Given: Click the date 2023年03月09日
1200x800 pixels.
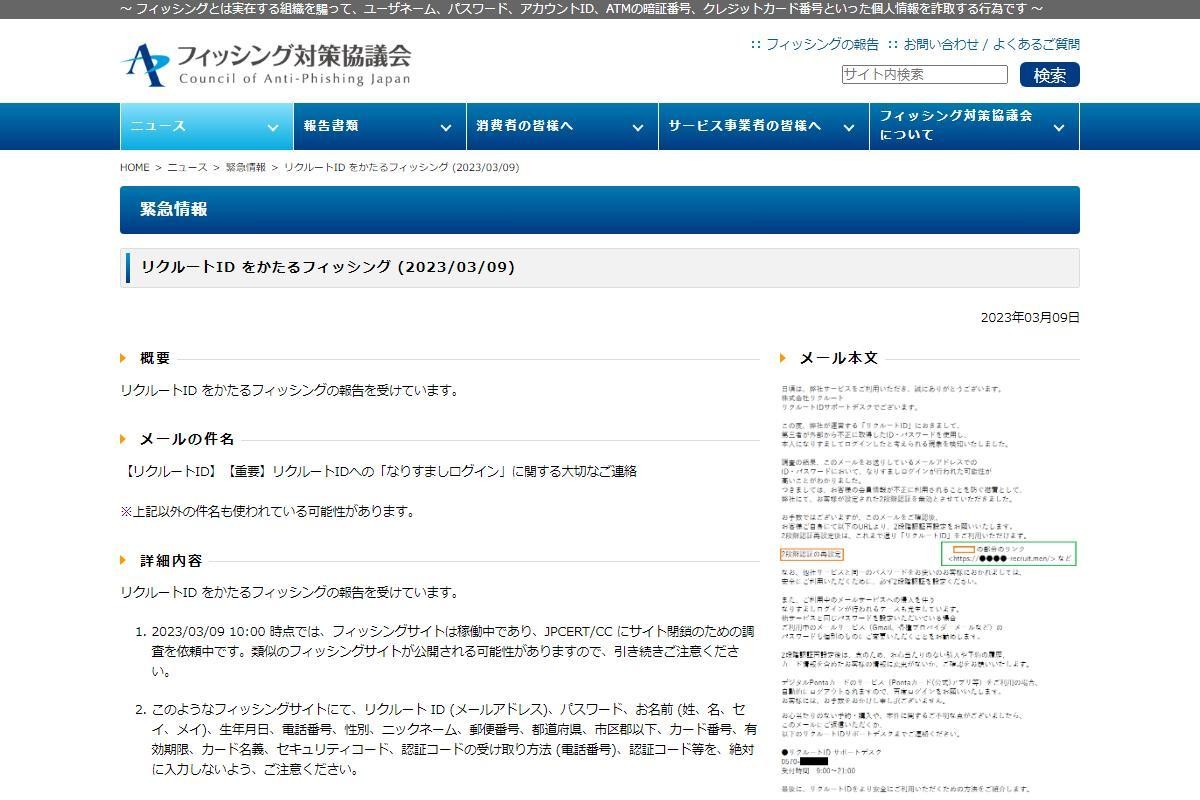Looking at the screenshot, I should coord(1030,317).
